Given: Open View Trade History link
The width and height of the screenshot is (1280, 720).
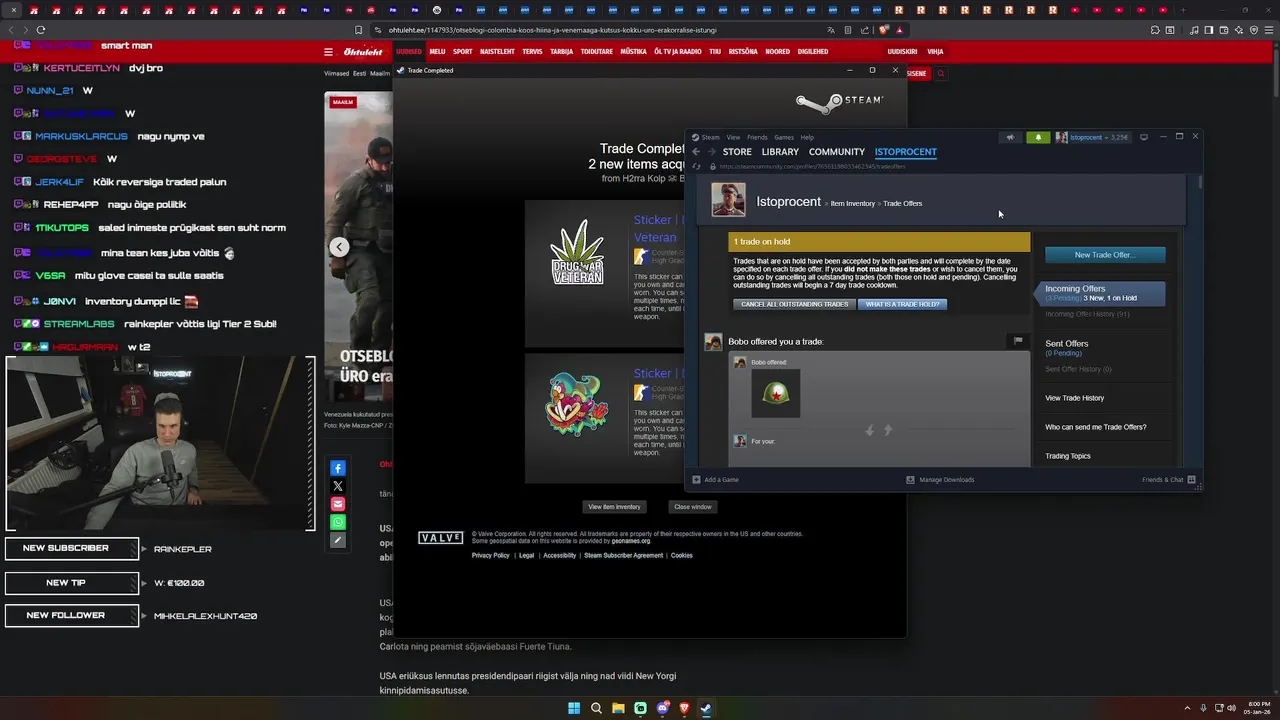Looking at the screenshot, I should point(1074,398).
